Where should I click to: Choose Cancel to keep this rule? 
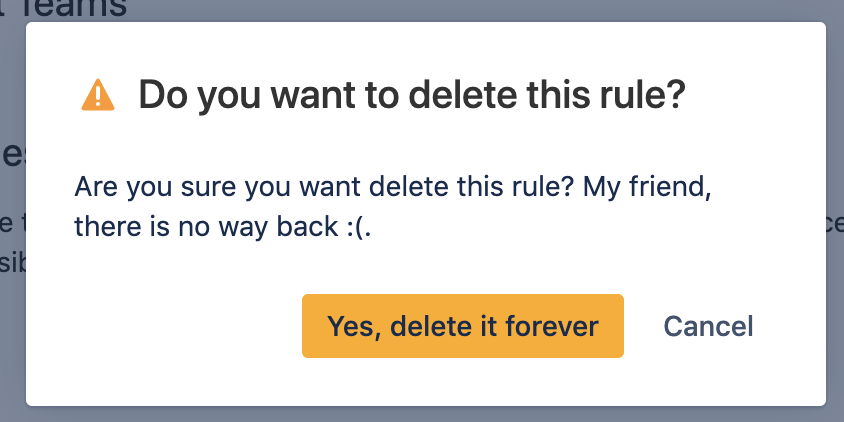[x=708, y=326]
